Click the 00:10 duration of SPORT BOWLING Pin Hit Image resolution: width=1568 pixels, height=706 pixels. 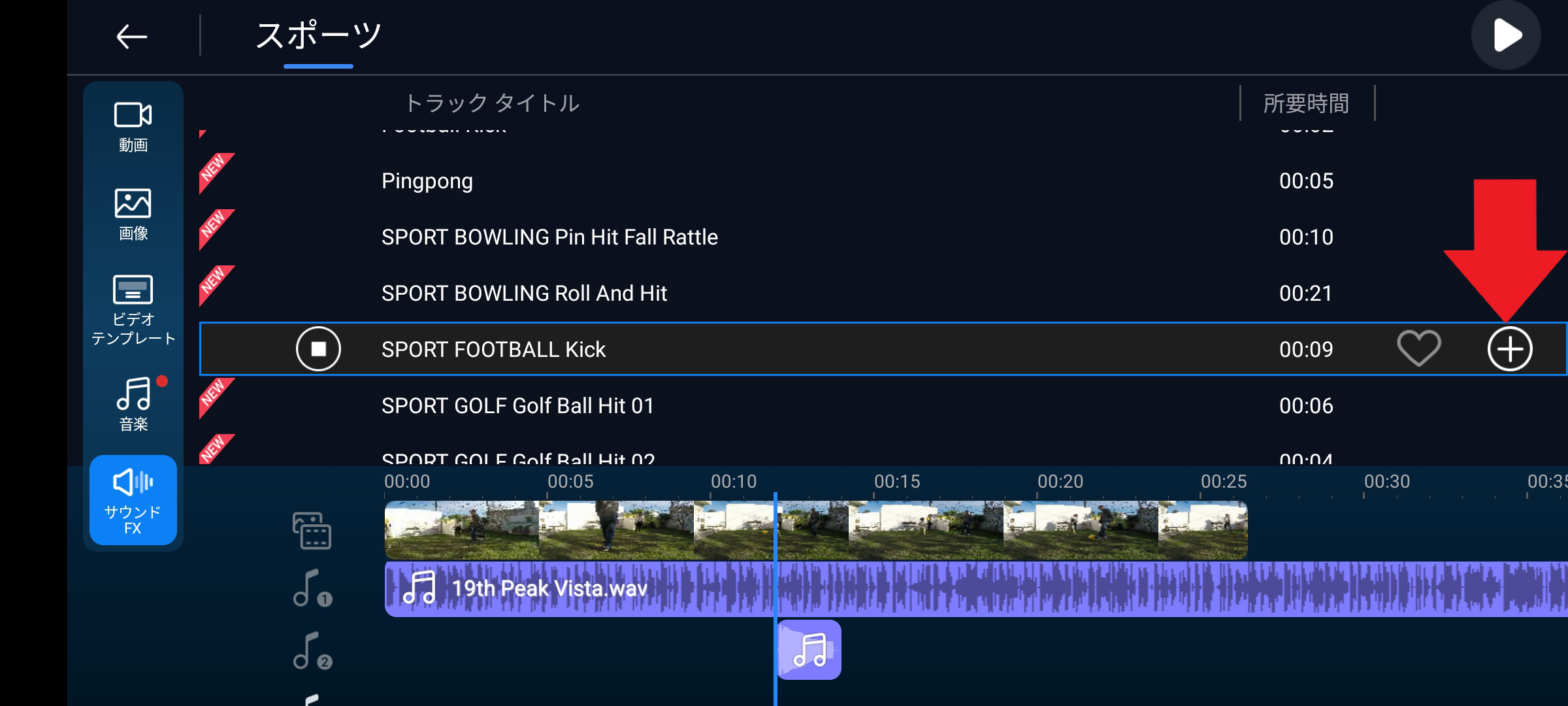point(1306,237)
